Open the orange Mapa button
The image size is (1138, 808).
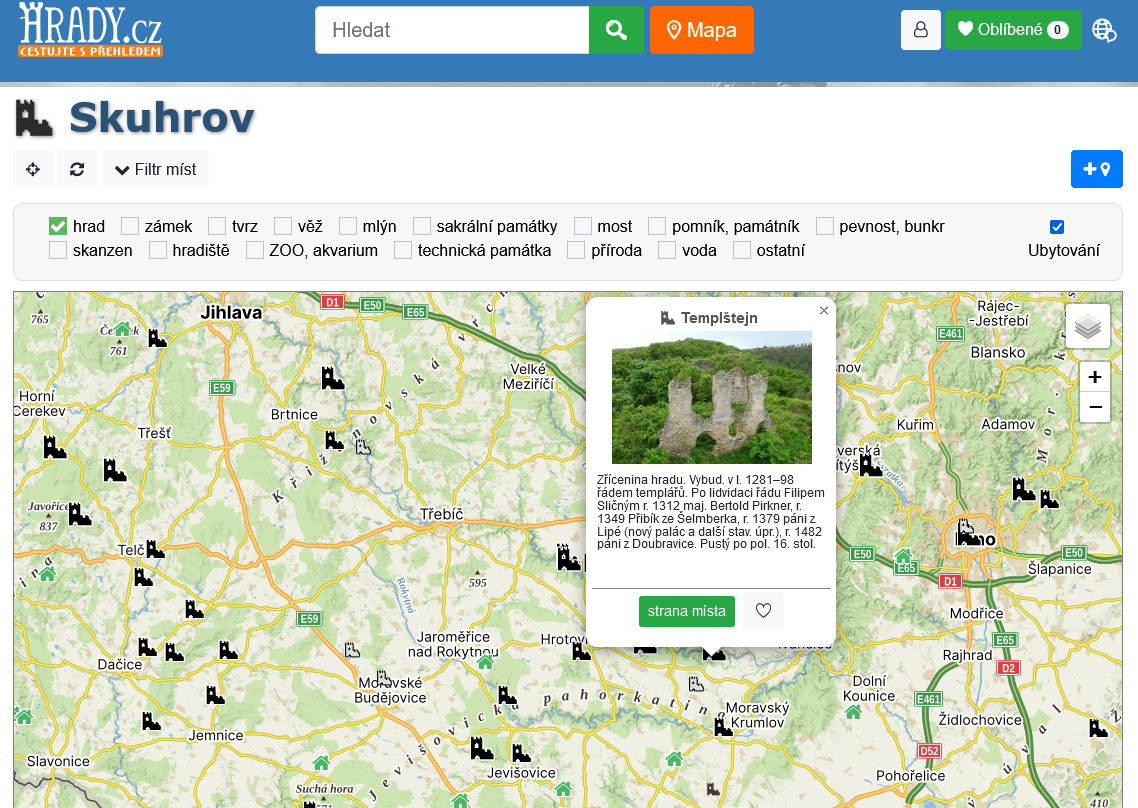[x=702, y=30]
